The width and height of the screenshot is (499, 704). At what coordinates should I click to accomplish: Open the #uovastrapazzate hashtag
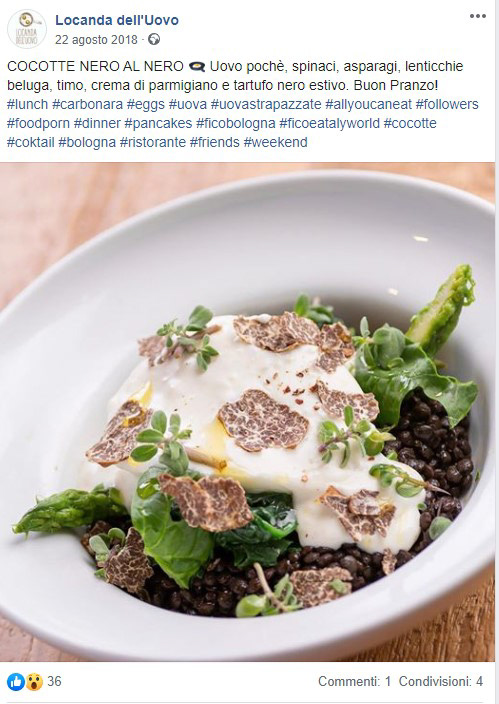click(x=266, y=104)
